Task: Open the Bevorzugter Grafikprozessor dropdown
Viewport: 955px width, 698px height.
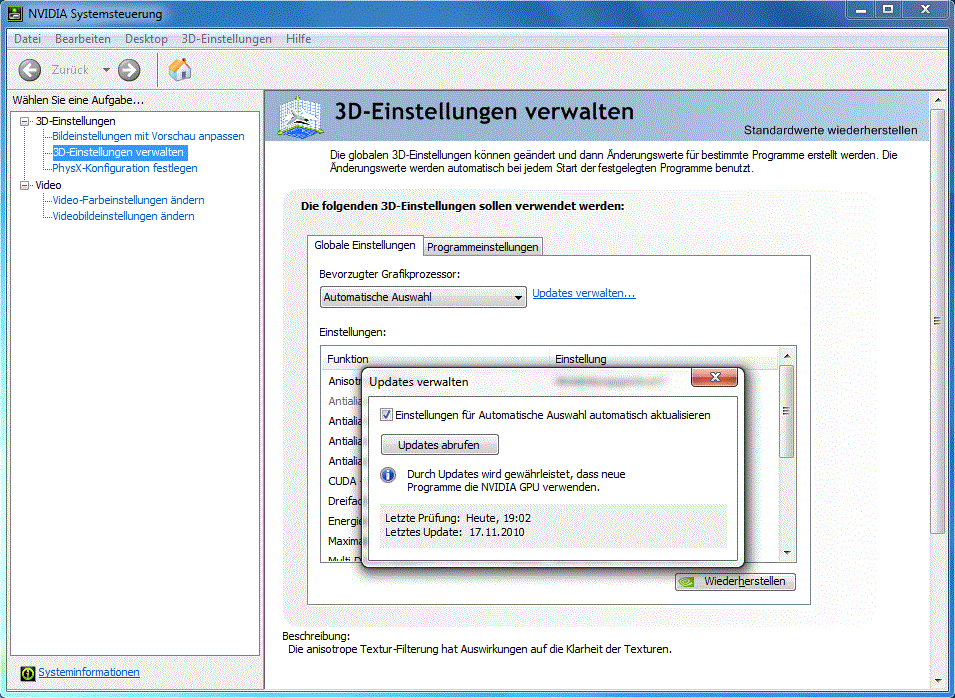Action: tap(423, 297)
